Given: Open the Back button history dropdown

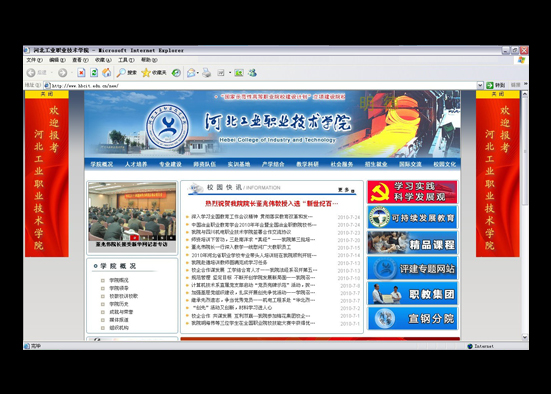Looking at the screenshot, I should tap(52, 73).
